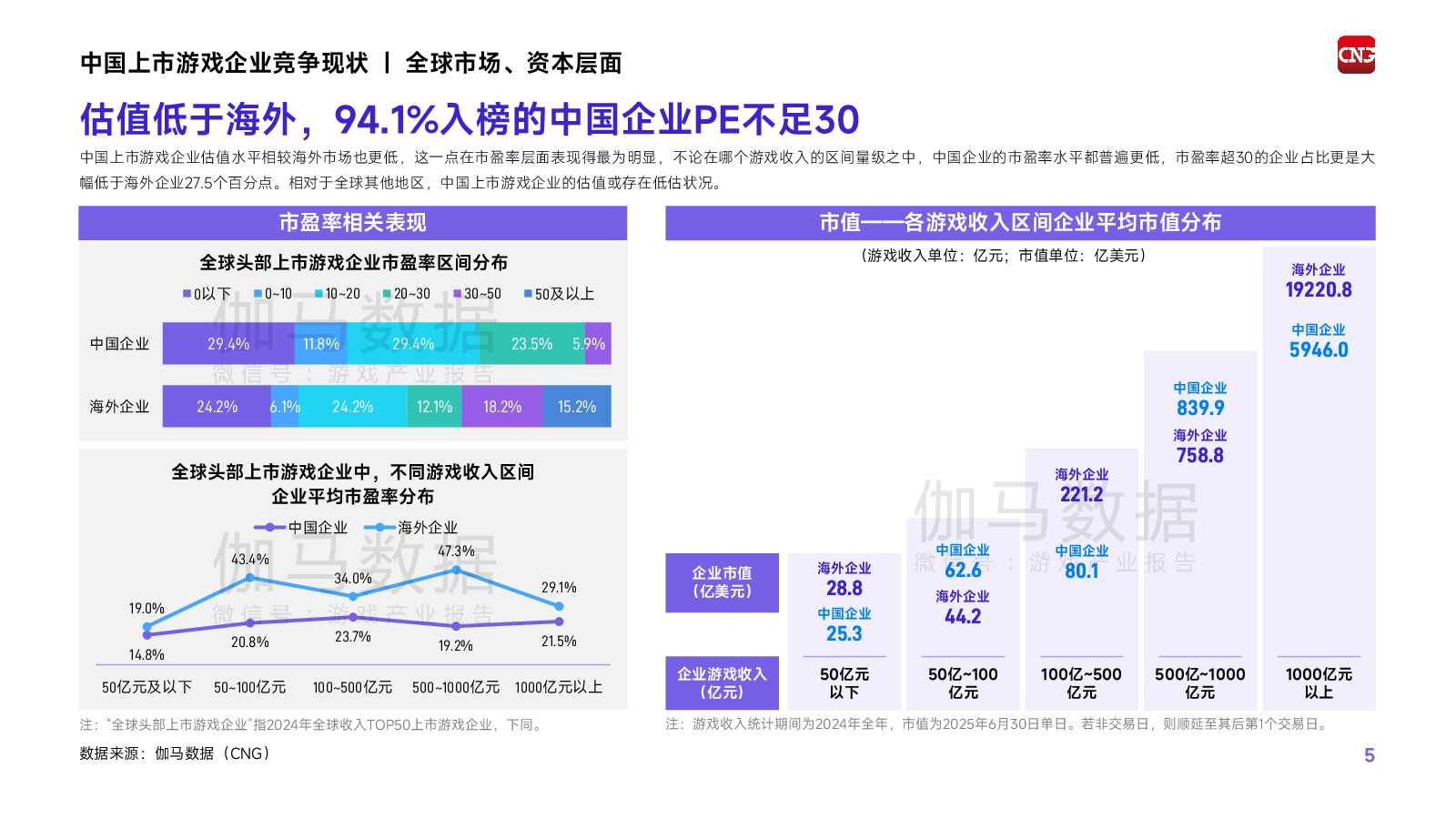
Task: Click the value 62.6
Action: [x=963, y=571]
